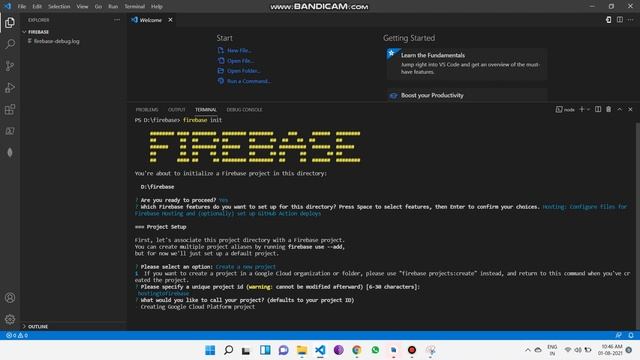Open the Help menu

[x=157, y=7]
